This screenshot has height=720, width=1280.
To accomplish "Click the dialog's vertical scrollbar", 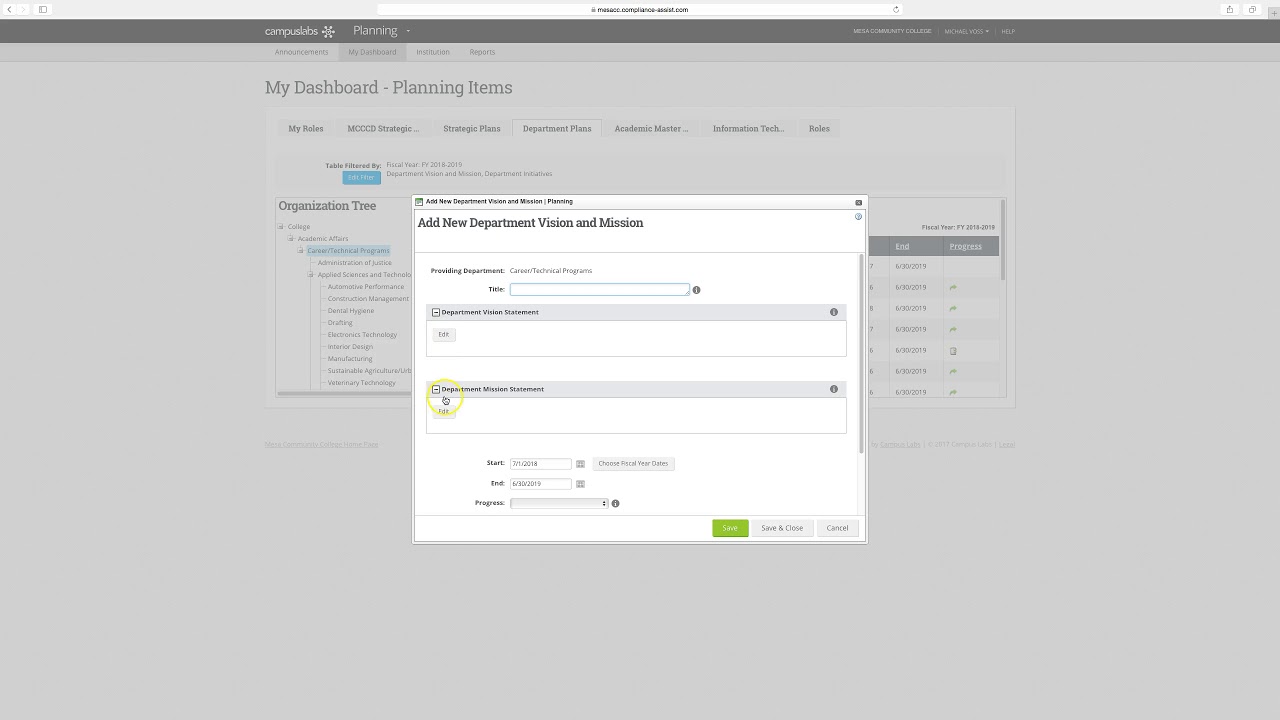I will [x=860, y=355].
